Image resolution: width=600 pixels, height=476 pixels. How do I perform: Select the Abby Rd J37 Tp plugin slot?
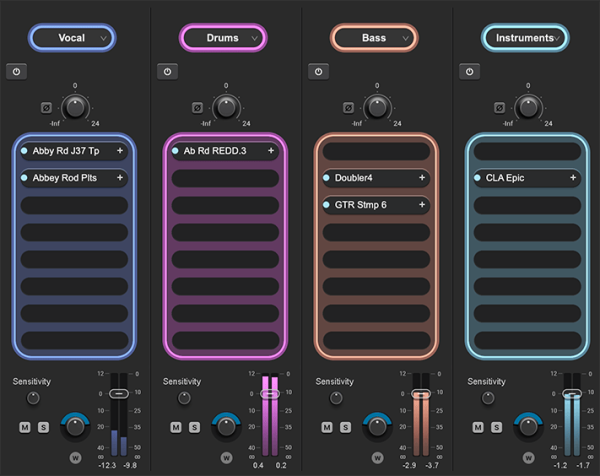(74, 151)
